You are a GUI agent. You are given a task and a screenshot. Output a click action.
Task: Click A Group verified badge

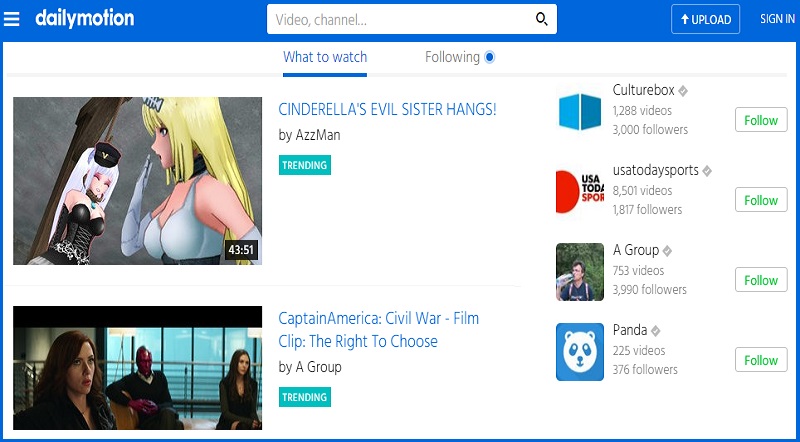[667, 251]
